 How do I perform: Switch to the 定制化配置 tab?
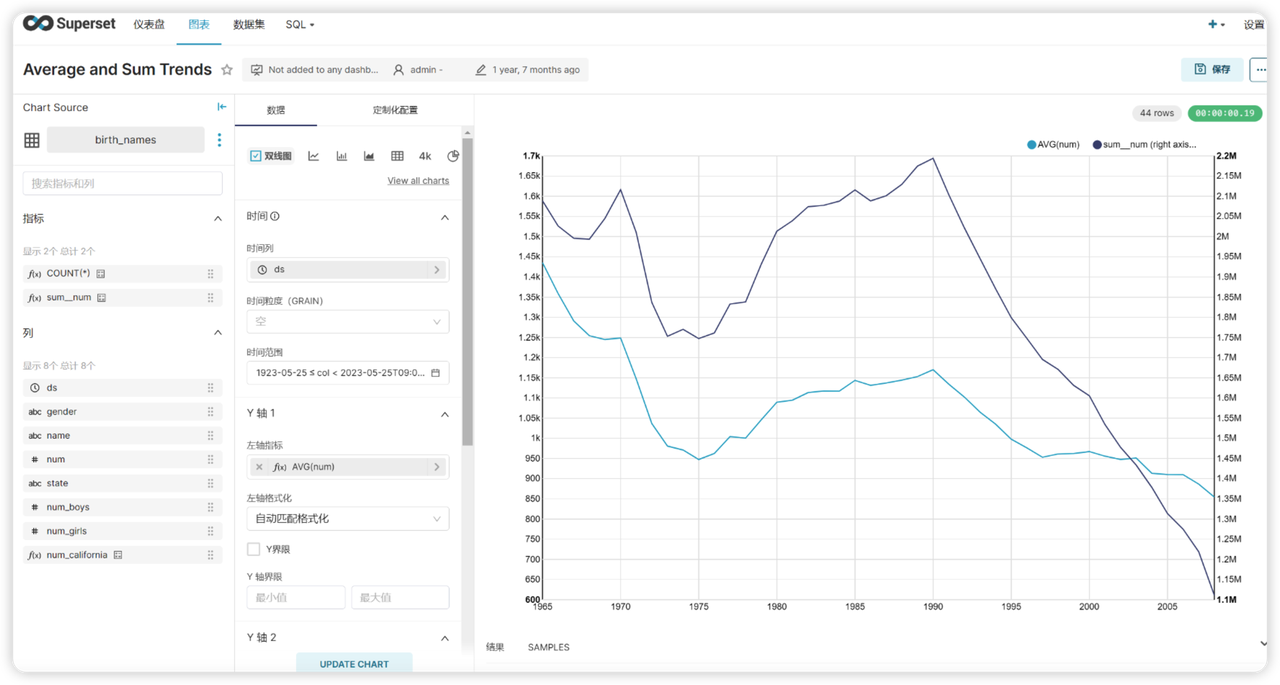pos(395,110)
